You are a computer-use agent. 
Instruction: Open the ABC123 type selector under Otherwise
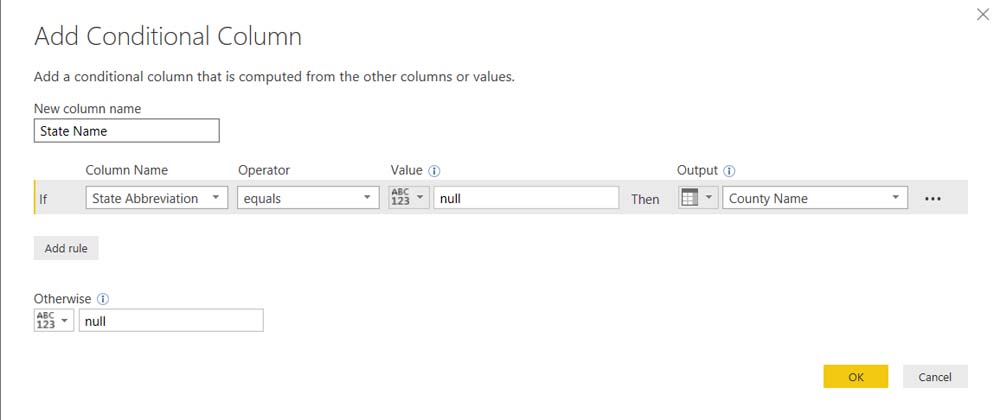click(53, 321)
